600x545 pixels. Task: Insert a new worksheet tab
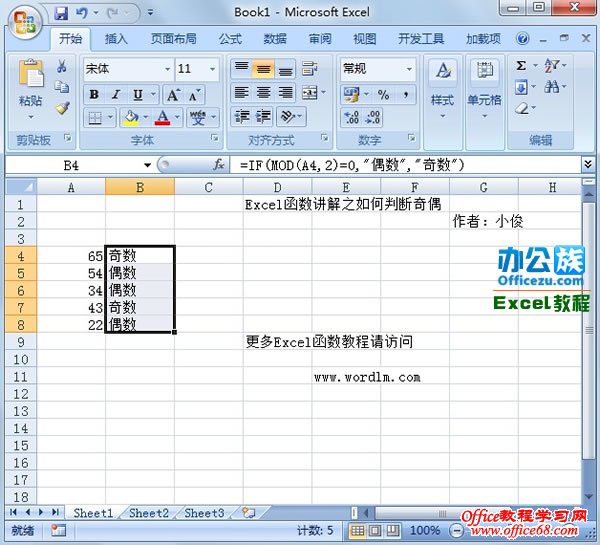[x=248, y=513]
